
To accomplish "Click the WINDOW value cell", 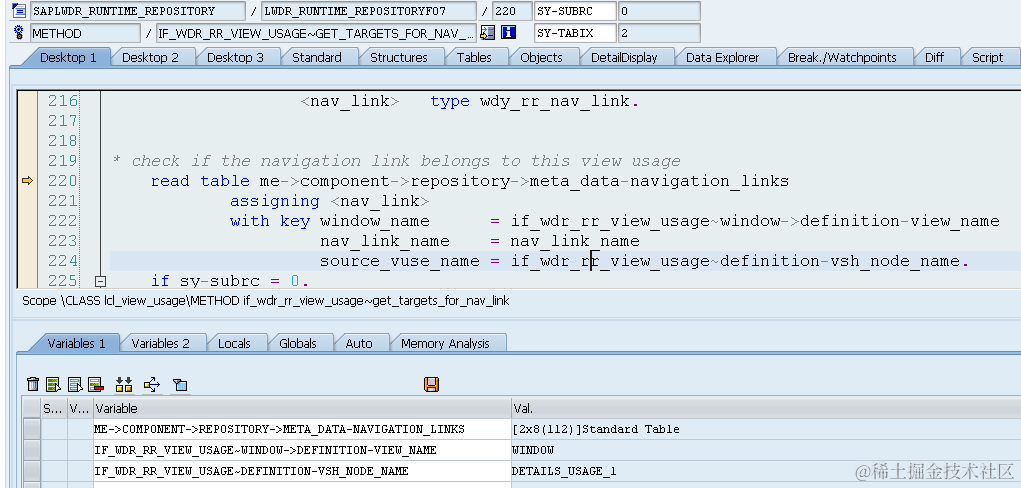I will coord(766,450).
